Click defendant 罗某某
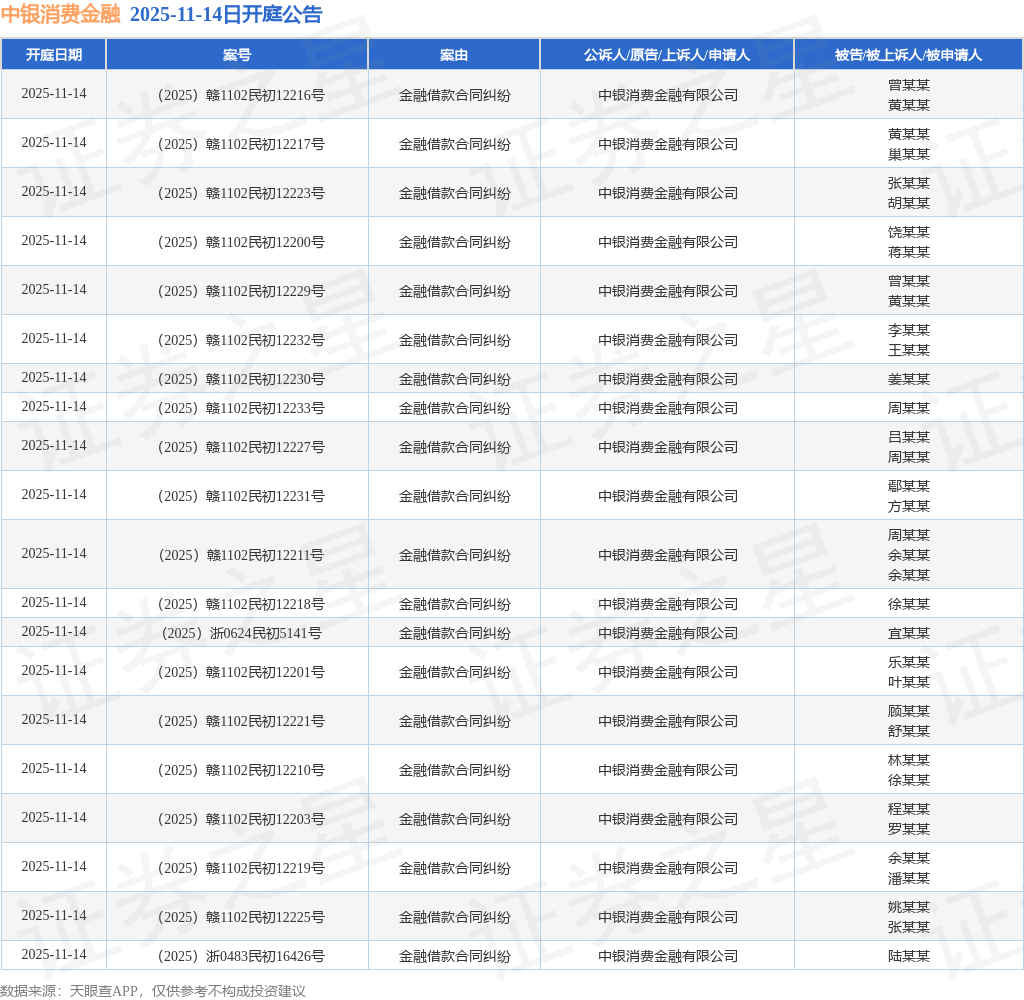The image size is (1024, 1000). 908,829
